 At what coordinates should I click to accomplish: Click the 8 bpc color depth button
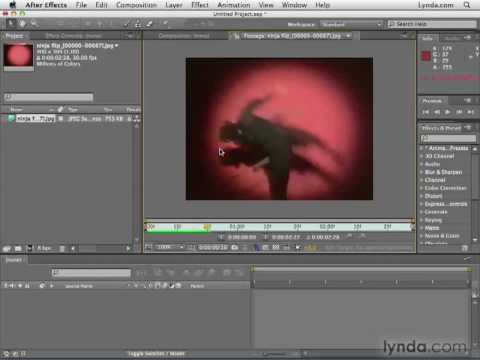coord(44,248)
